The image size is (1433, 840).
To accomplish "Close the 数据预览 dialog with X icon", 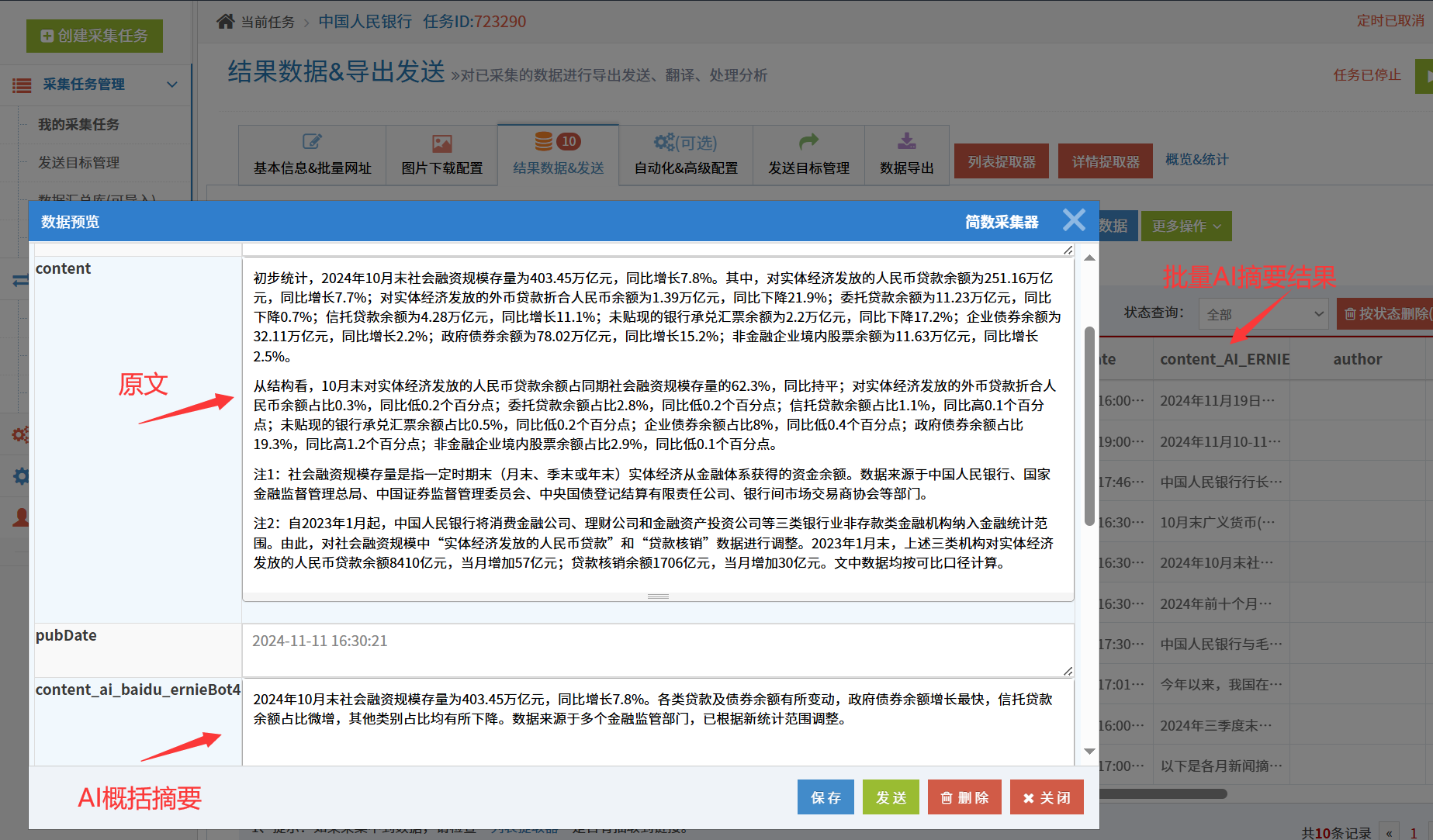I will click(1074, 220).
